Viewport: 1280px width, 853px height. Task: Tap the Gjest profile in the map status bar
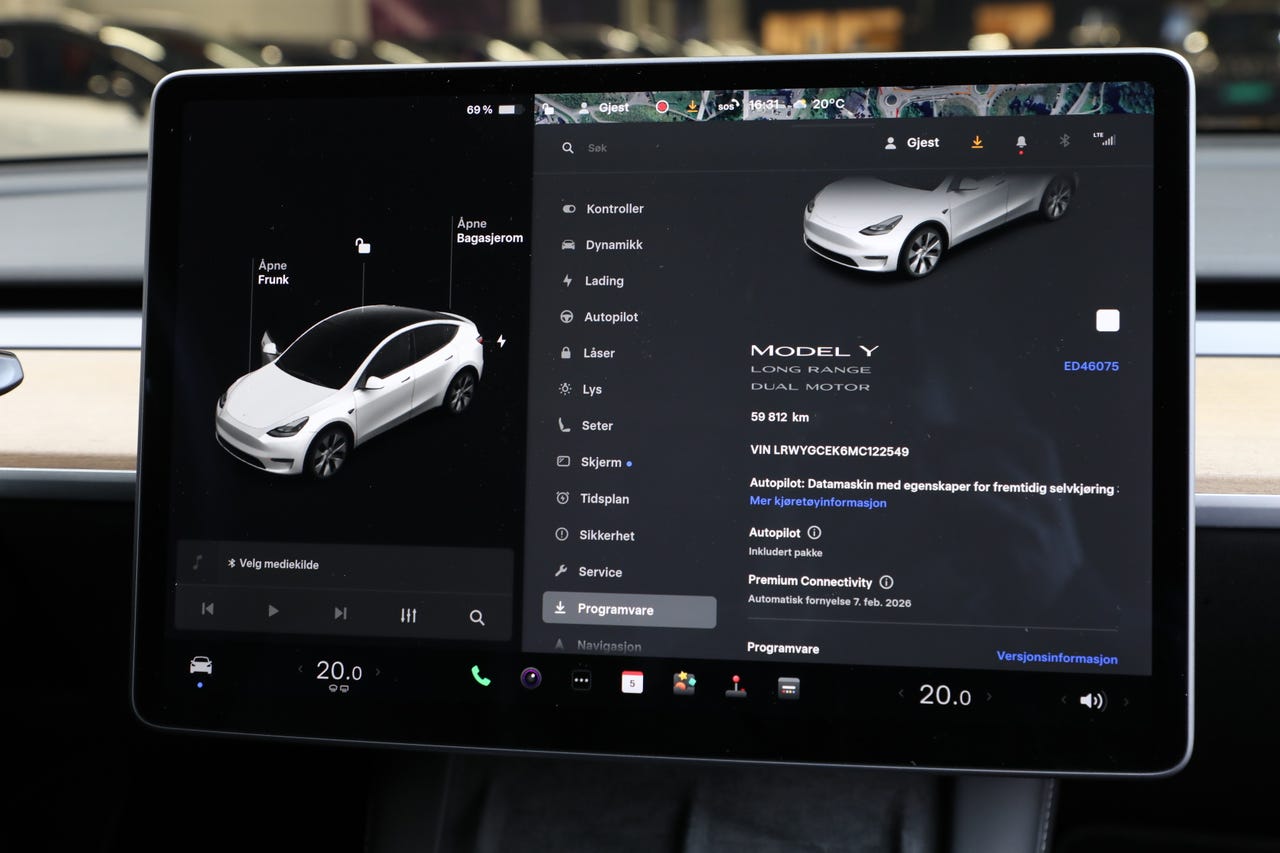coord(604,108)
